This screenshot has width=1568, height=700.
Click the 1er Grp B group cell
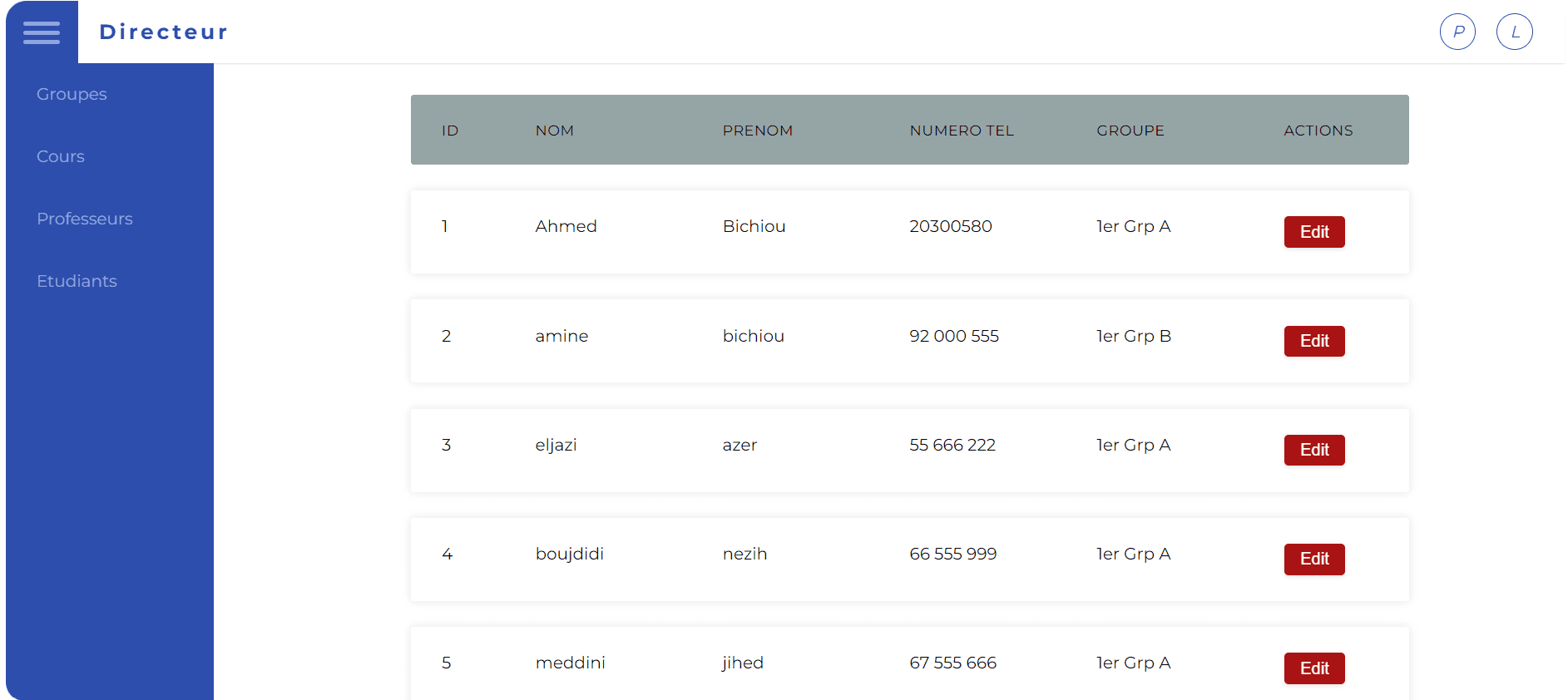point(1134,336)
